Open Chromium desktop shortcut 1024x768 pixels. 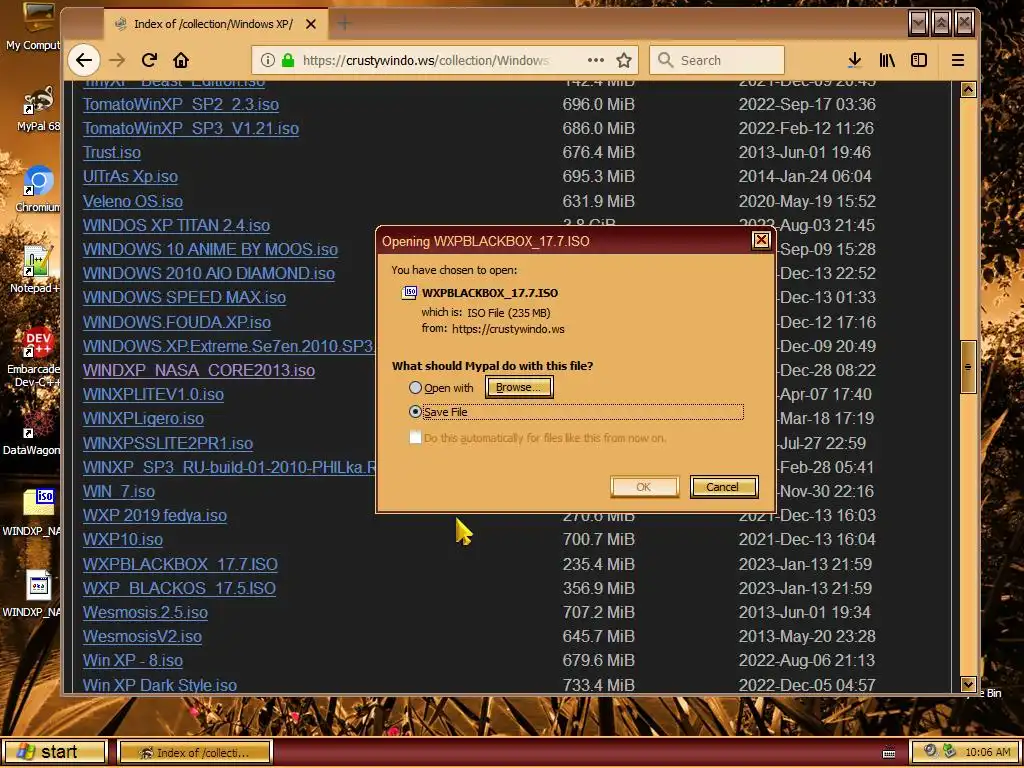click(38, 189)
